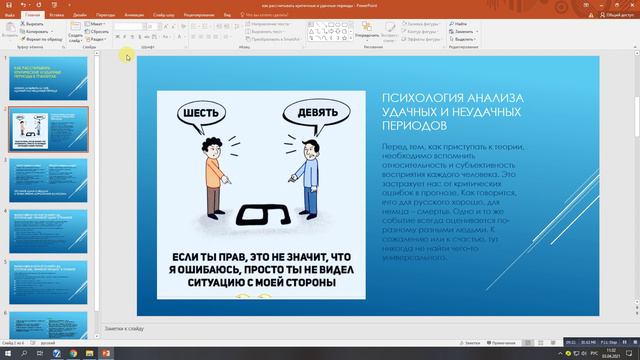Start slideshow from beginning in quick access

(x=54, y=5)
